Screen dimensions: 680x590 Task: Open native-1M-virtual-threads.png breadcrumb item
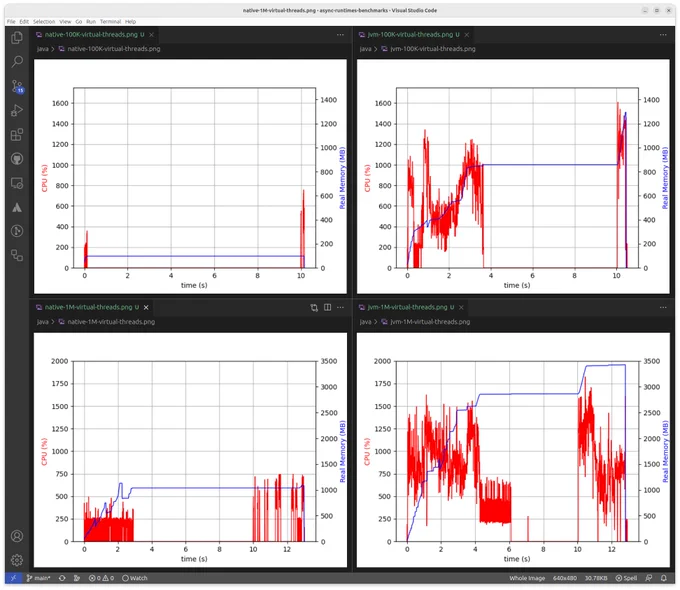point(107,322)
